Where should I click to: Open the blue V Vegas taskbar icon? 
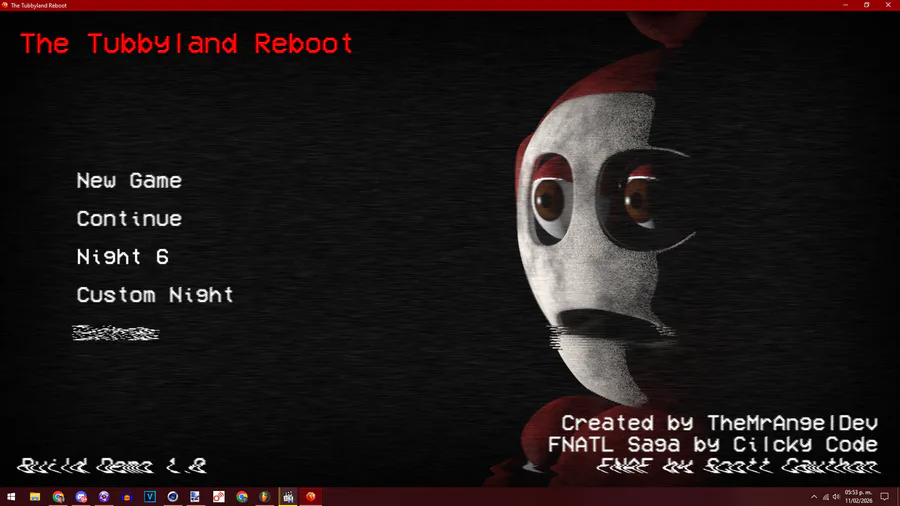(150, 497)
